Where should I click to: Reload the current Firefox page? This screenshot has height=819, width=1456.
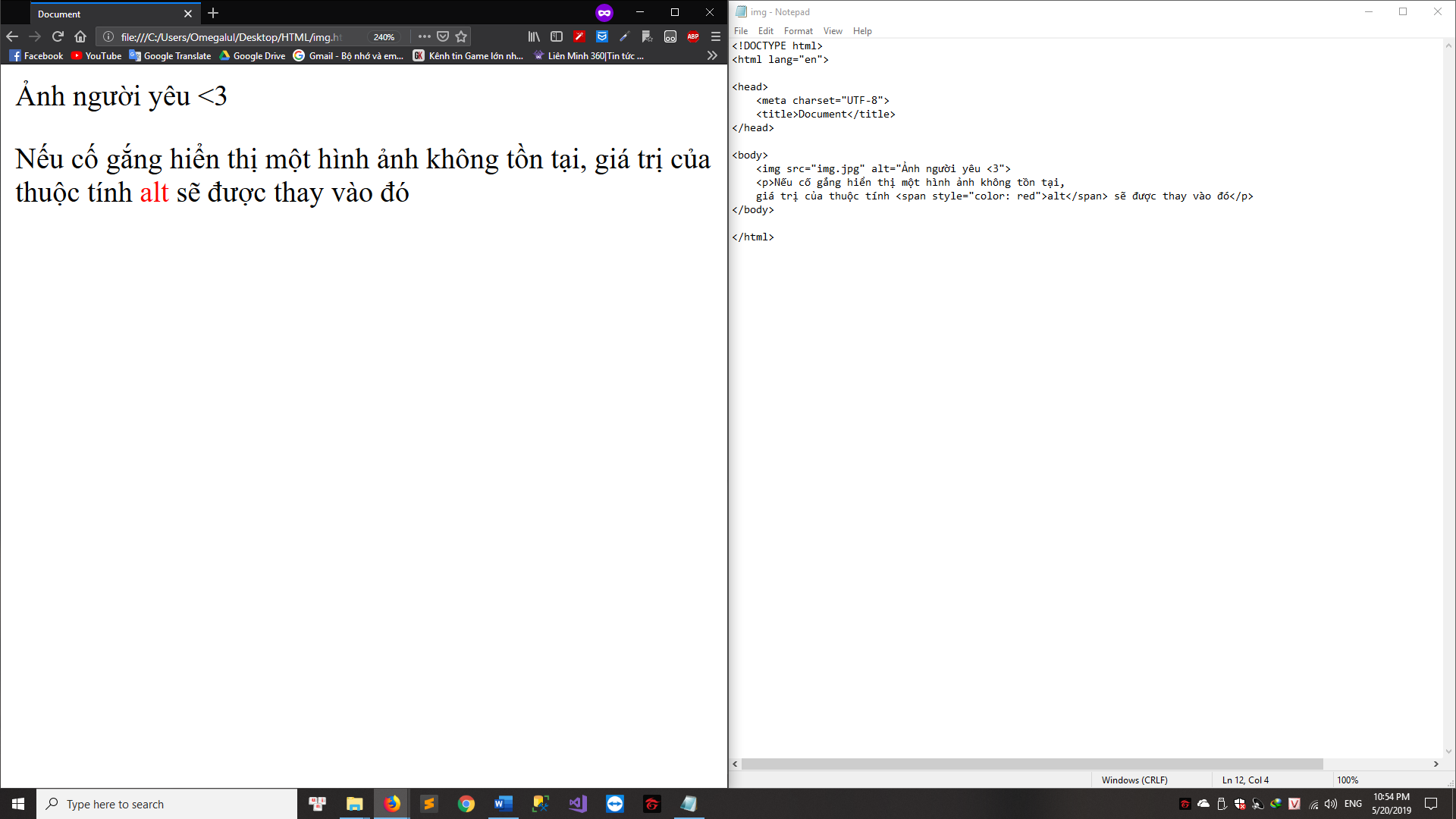(x=58, y=36)
